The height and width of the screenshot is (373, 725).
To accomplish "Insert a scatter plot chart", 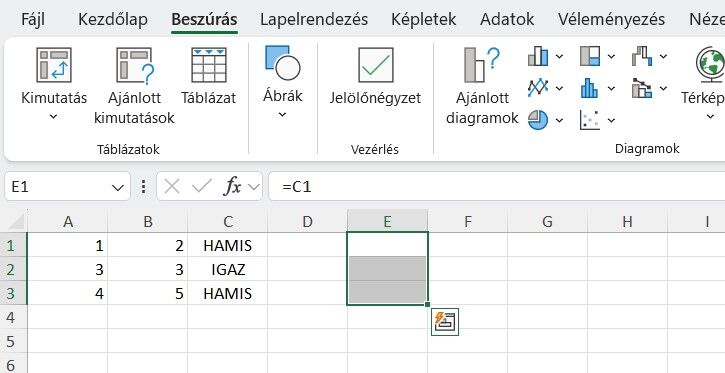I will pyautogui.click(x=590, y=120).
